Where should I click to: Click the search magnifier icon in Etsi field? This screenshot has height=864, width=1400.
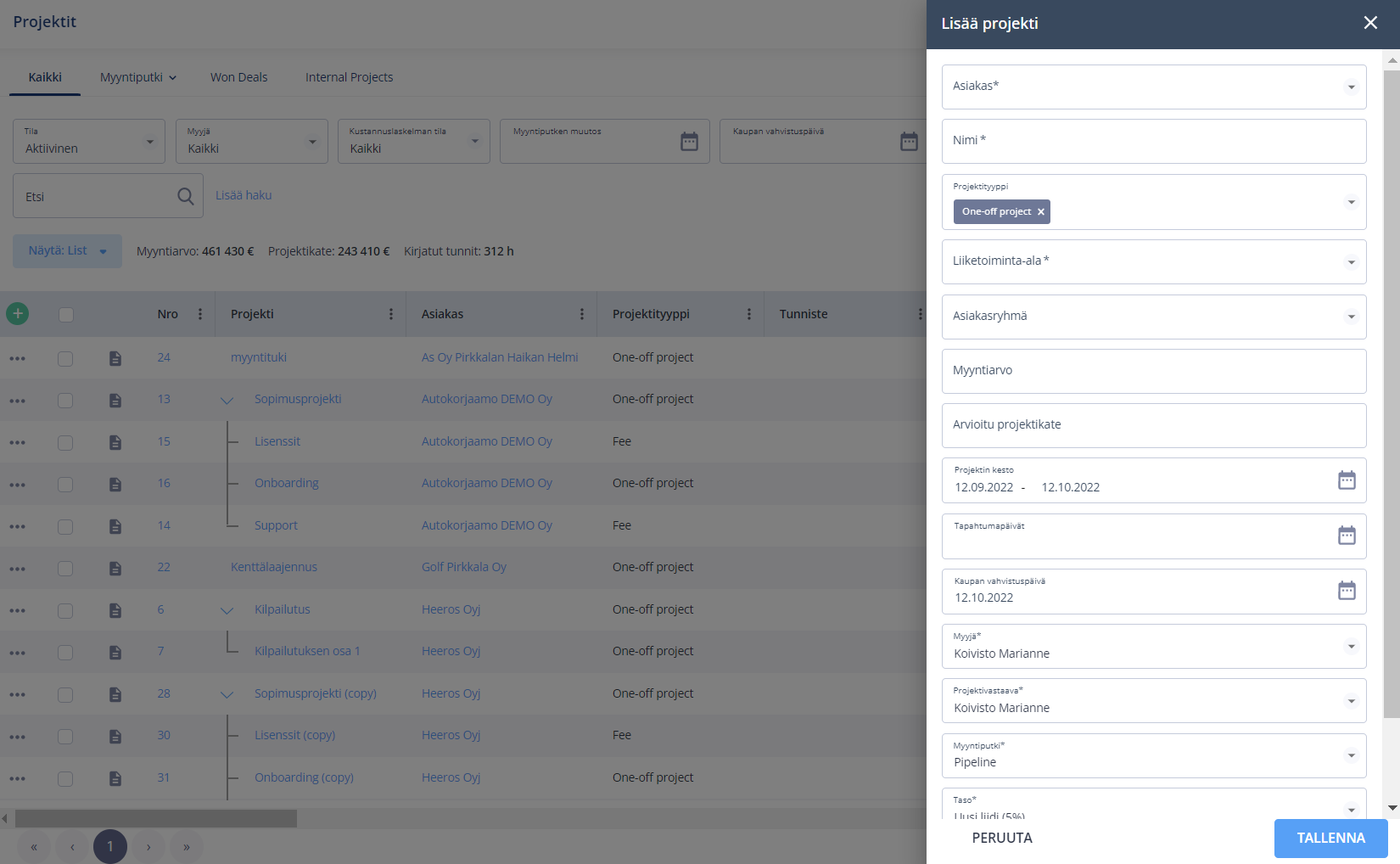pyautogui.click(x=185, y=196)
